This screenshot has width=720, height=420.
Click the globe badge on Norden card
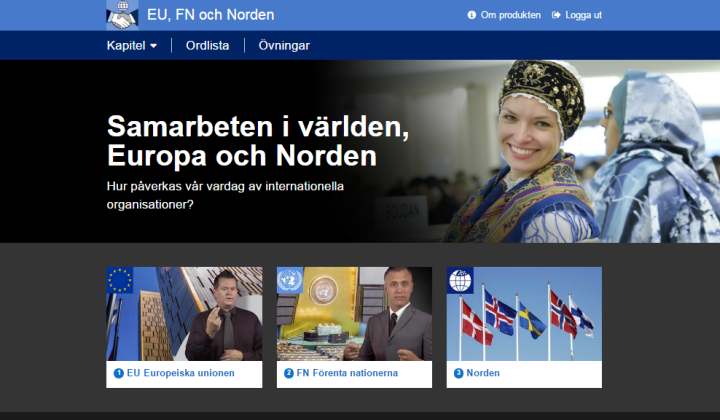pyautogui.click(x=460, y=280)
